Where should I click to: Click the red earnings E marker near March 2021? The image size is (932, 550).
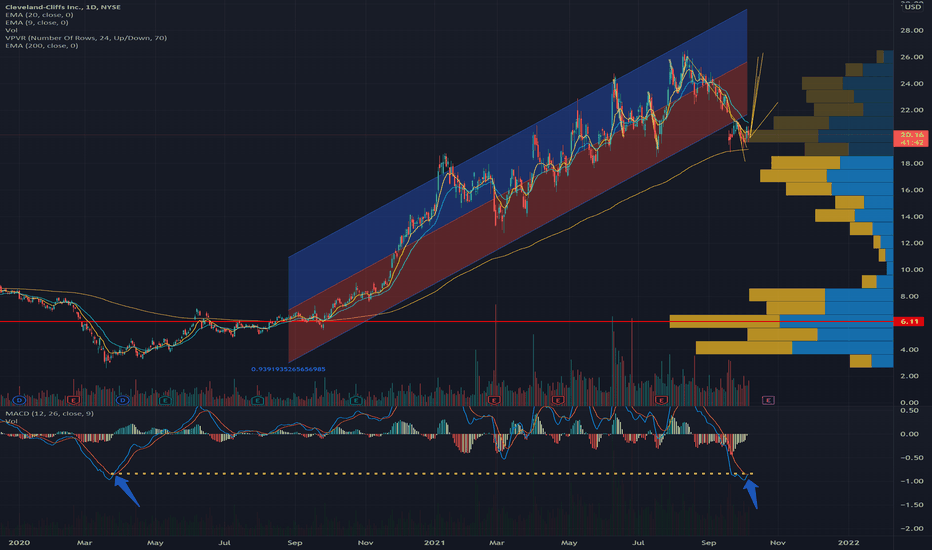click(494, 401)
